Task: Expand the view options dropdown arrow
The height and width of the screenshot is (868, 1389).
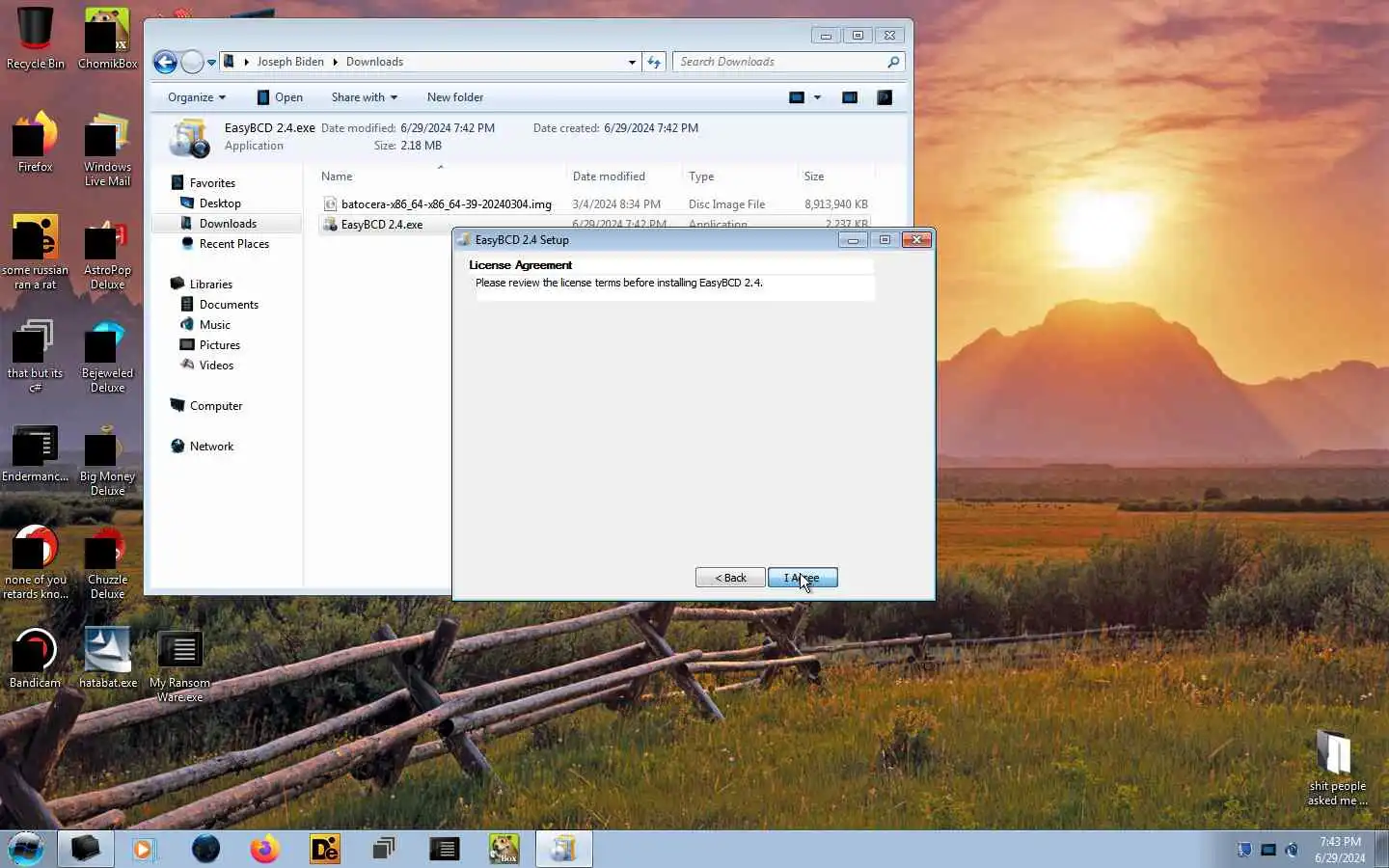Action: 817,97
